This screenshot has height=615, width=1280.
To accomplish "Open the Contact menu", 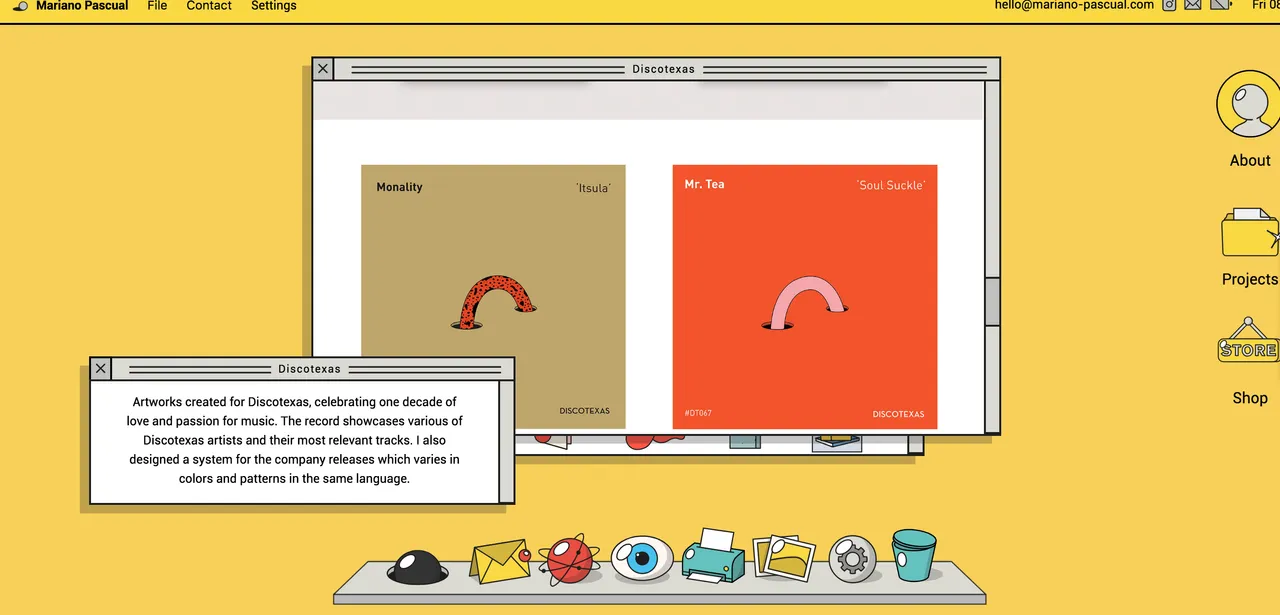I will [x=209, y=6].
